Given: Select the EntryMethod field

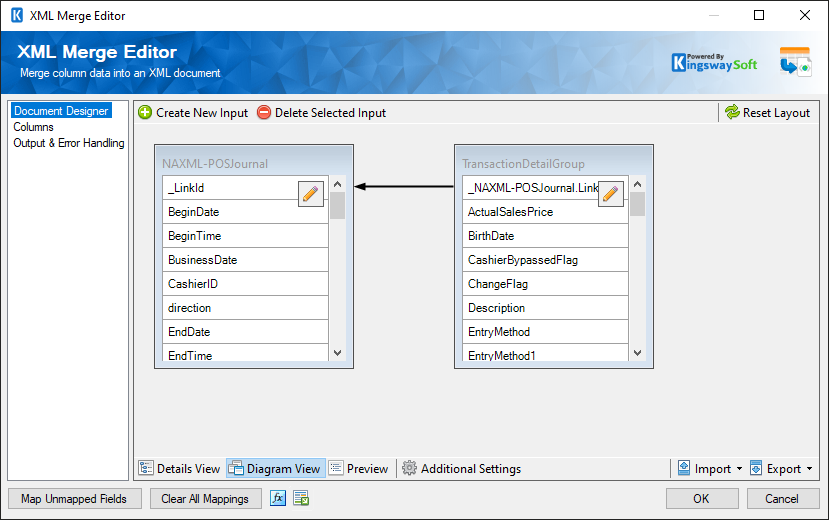Looking at the screenshot, I should point(545,332).
